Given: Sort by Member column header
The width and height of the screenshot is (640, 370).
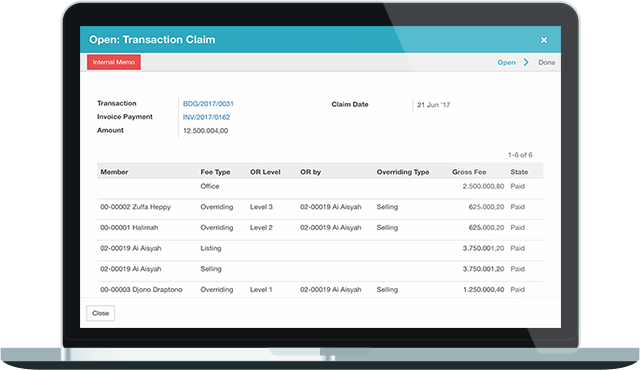Looking at the screenshot, I should click(114, 172).
